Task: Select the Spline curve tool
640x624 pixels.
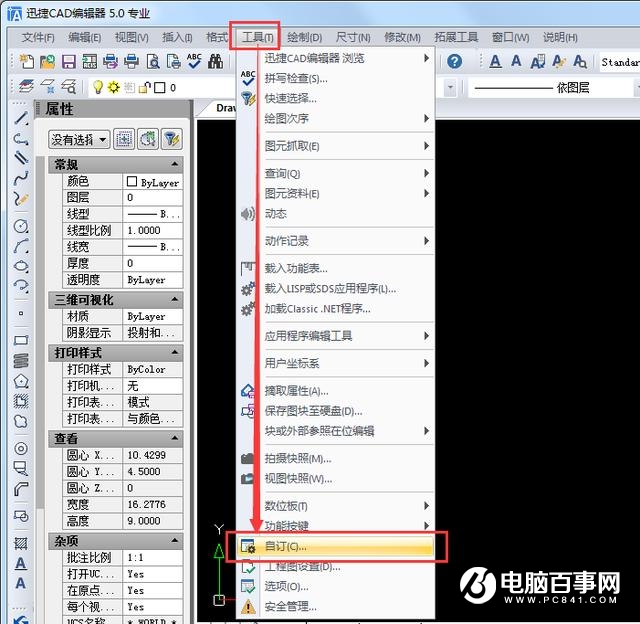Action: pyautogui.click(x=21, y=178)
